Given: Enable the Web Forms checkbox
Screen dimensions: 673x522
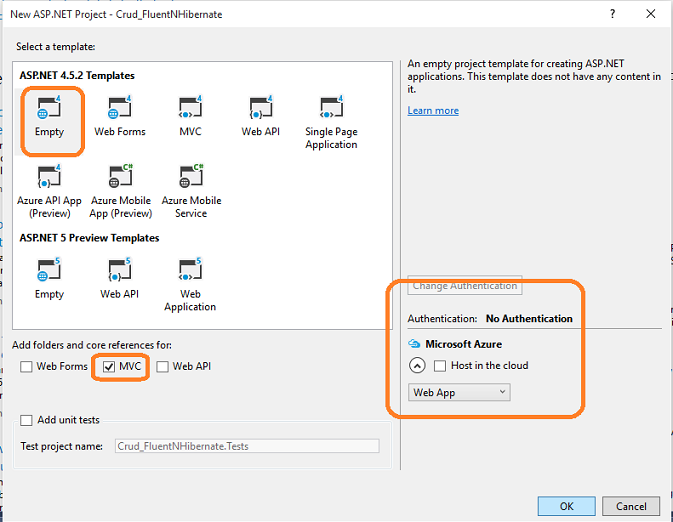Looking at the screenshot, I should click(26, 367).
